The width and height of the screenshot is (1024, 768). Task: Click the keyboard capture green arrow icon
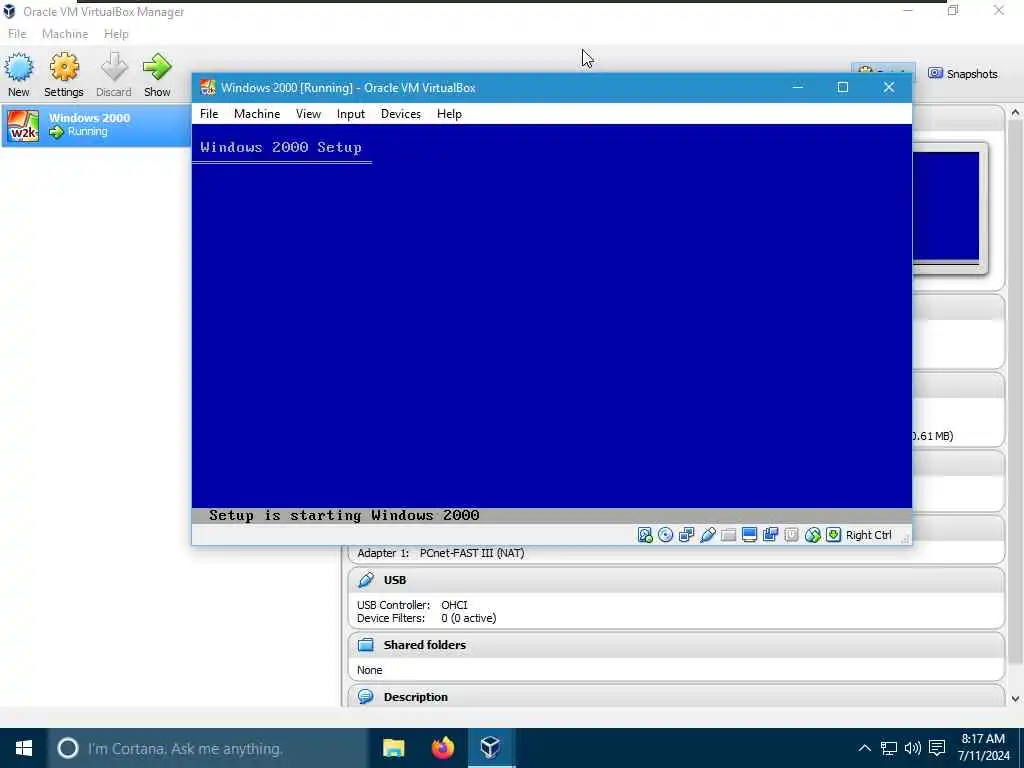click(833, 535)
